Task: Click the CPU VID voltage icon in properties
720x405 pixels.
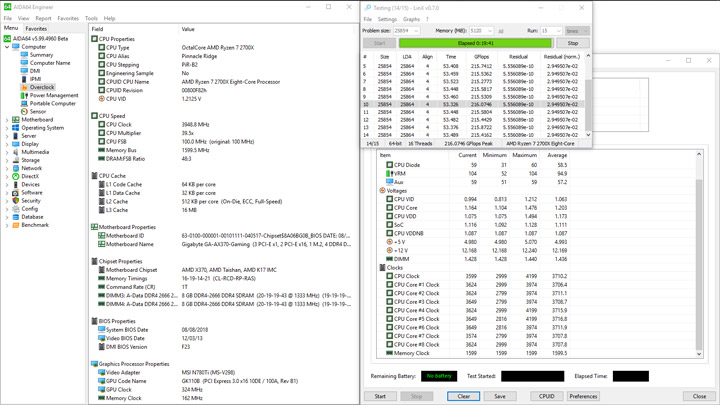Action: click(101, 99)
